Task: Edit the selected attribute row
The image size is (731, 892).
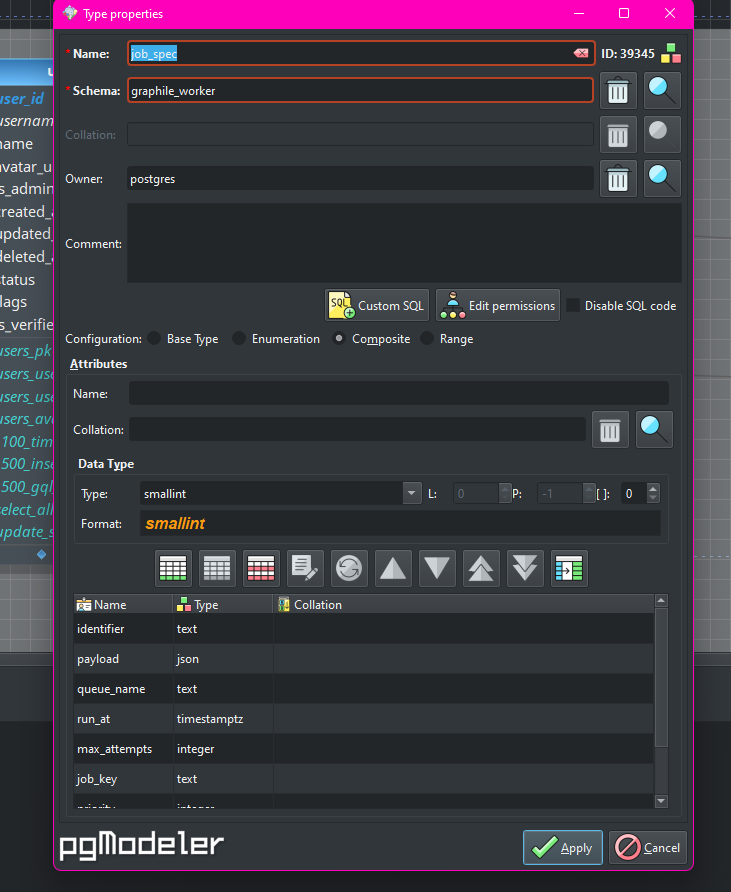Action: [305, 568]
